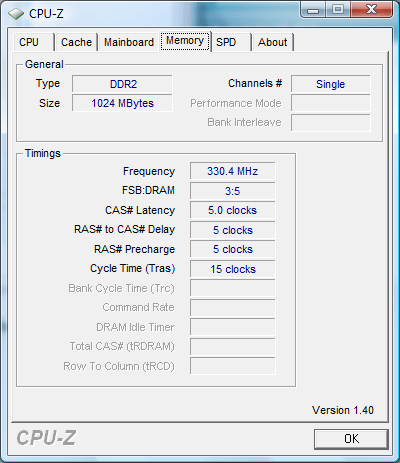Click the empty Row To Column (tRCD) field
Screen dimensions: 400x463
(233, 366)
